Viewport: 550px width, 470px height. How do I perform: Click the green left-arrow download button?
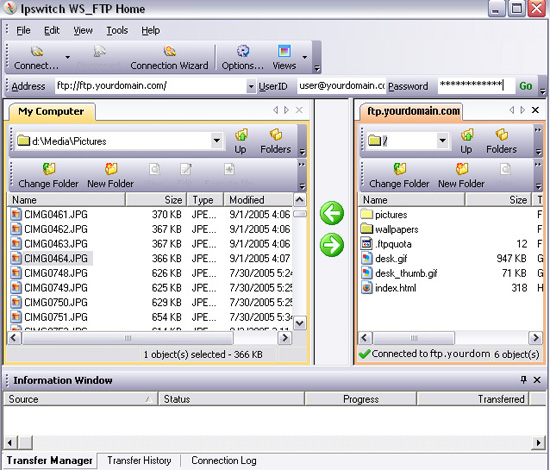pos(331,213)
